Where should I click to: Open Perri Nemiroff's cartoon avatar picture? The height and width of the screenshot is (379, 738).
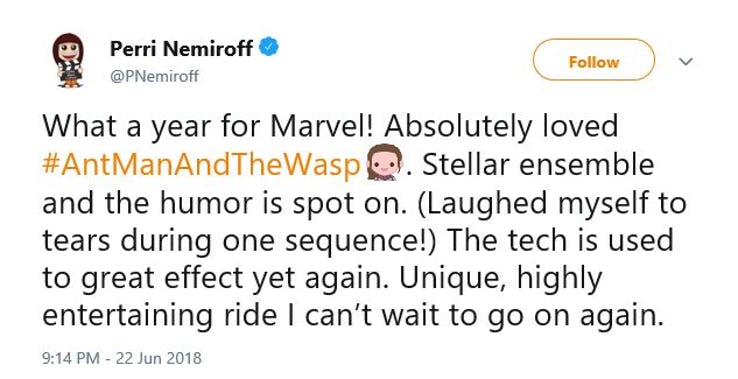pos(68,60)
